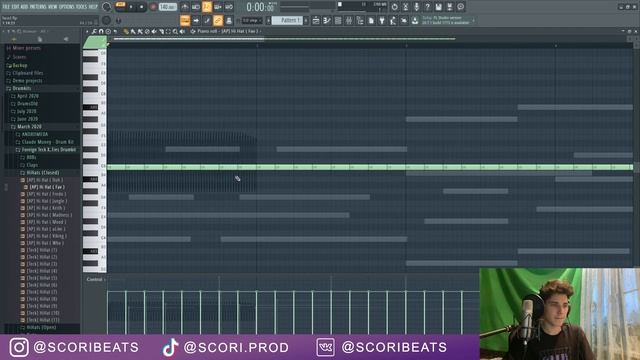Open piano roll wrench tools menu
This screenshot has height=360, width=640.
tap(94, 31)
